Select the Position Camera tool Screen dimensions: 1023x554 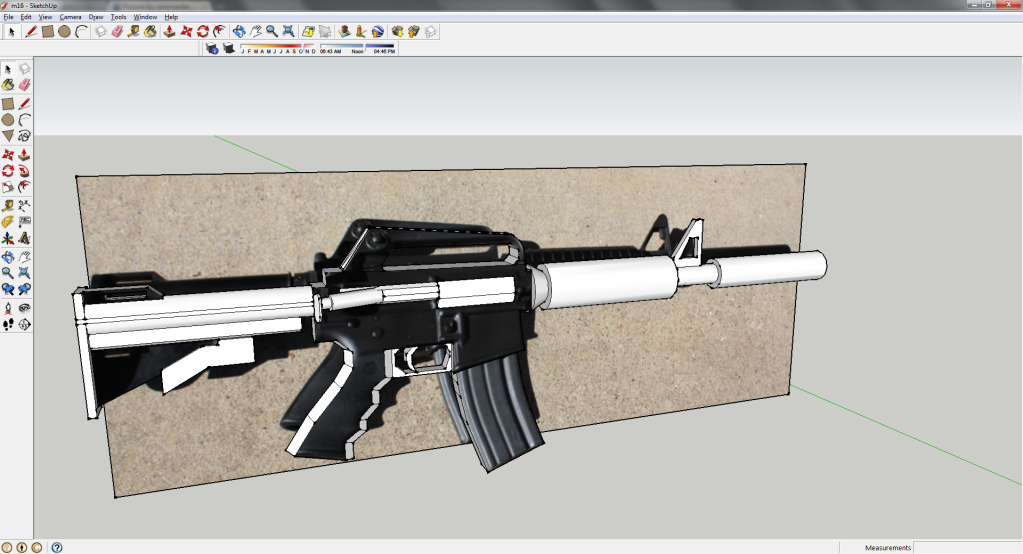[8, 308]
